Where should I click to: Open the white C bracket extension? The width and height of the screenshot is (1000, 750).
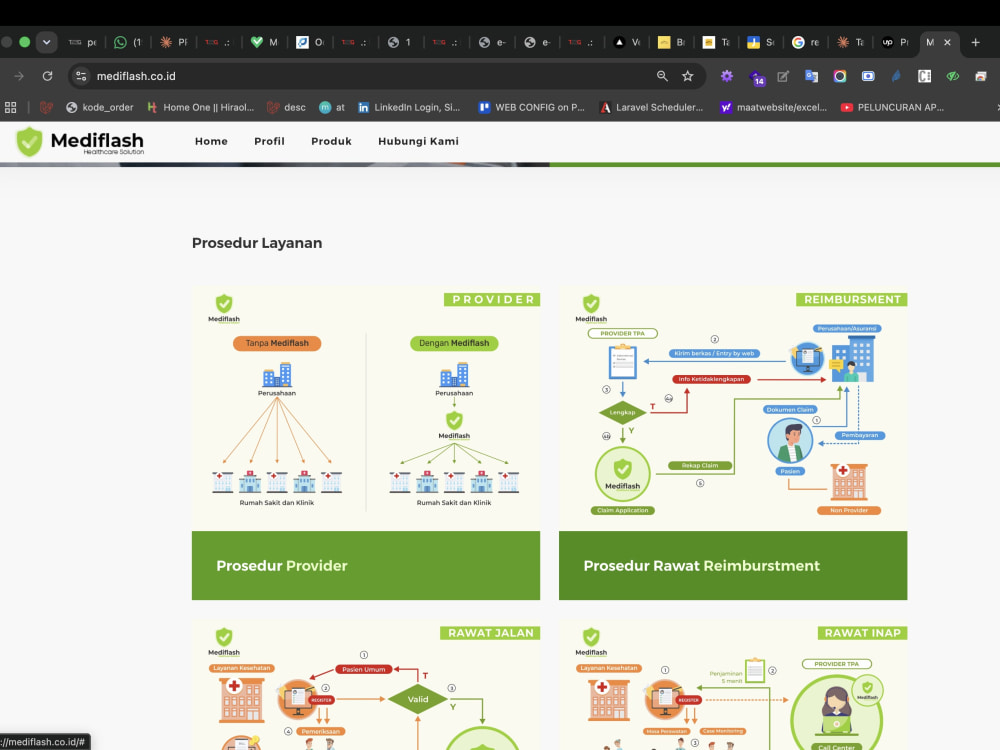coord(924,76)
